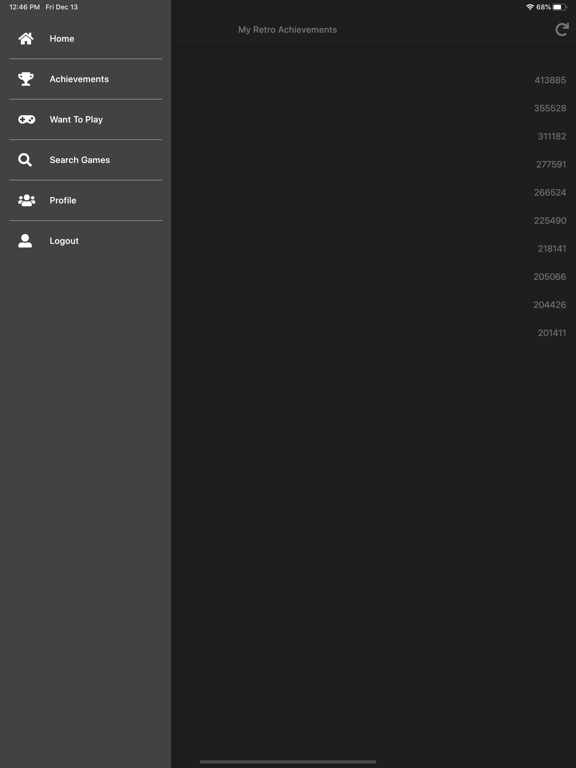Tap the Achievements trophy icon
This screenshot has width=576, height=768.
(x=26, y=79)
